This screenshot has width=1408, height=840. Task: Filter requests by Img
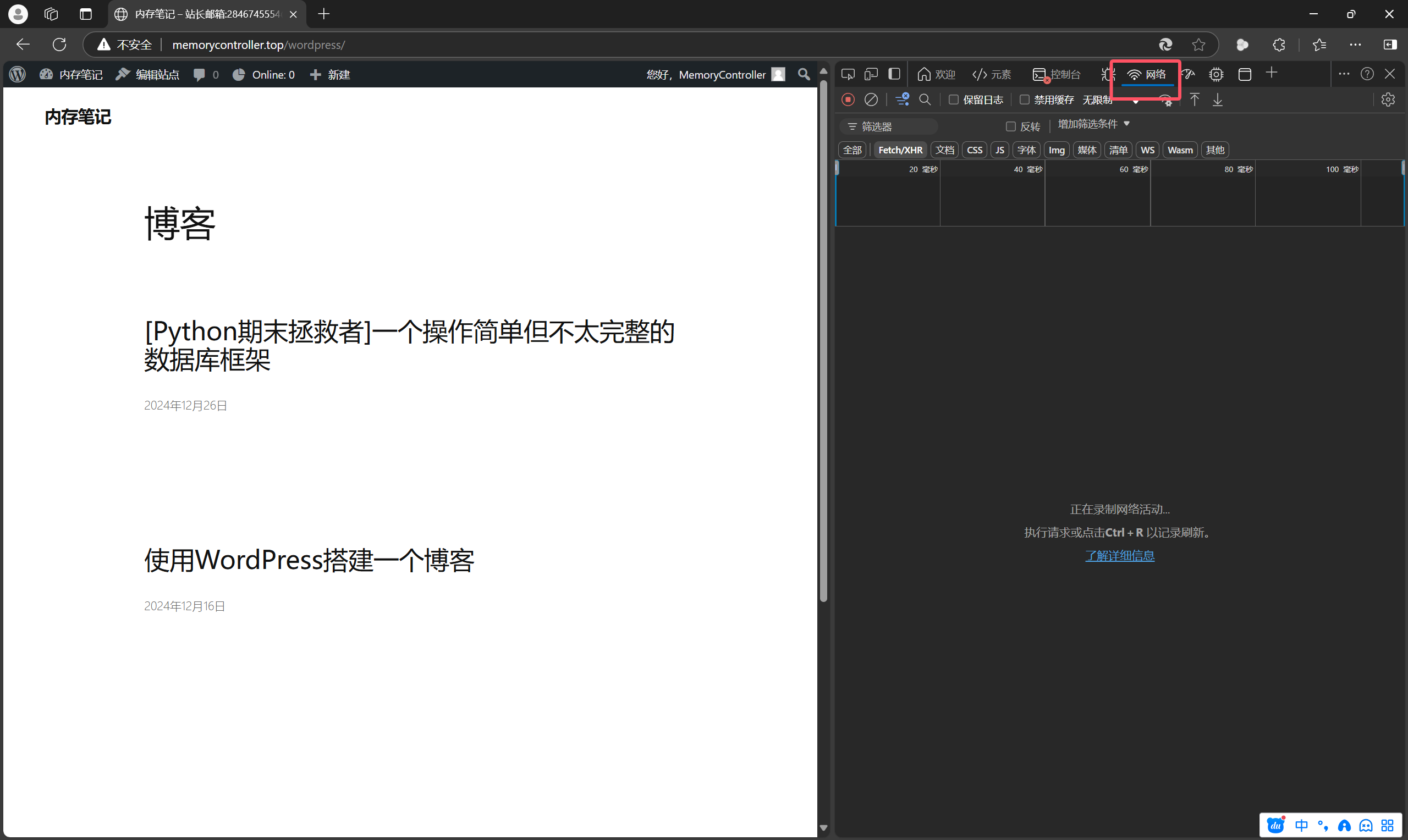click(1057, 150)
